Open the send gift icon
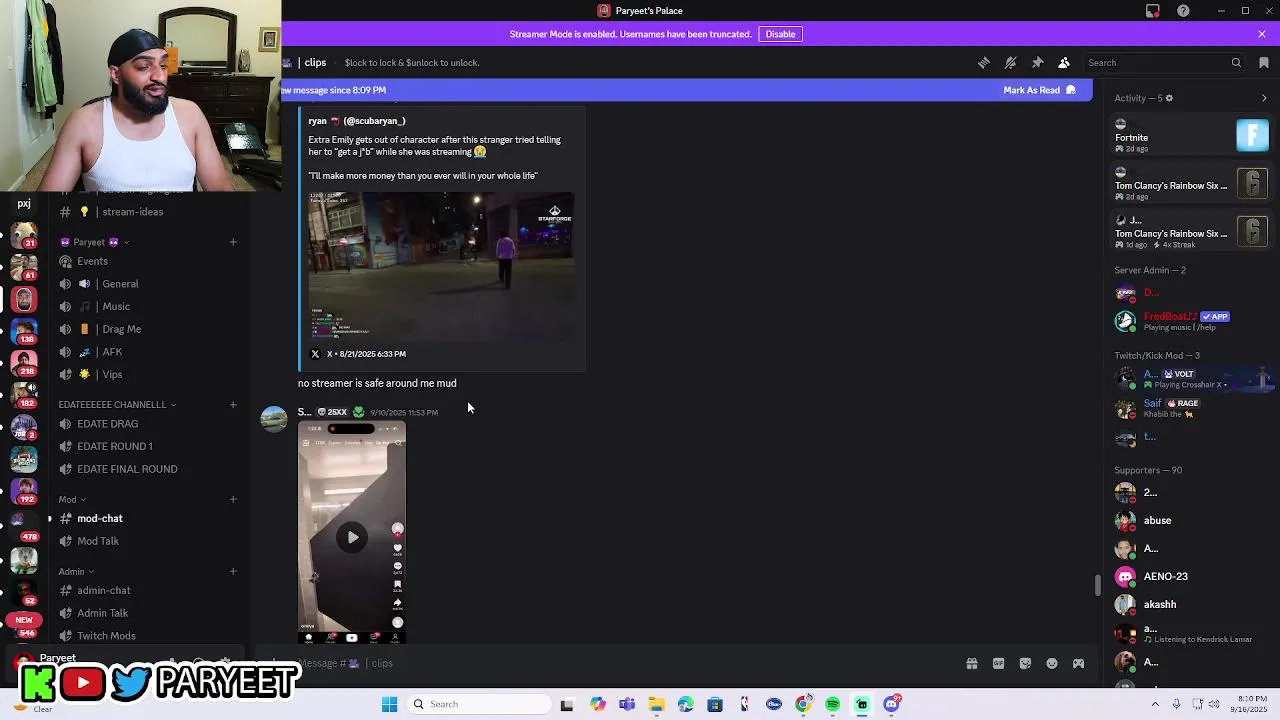Image resolution: width=1280 pixels, height=720 pixels. (971, 663)
